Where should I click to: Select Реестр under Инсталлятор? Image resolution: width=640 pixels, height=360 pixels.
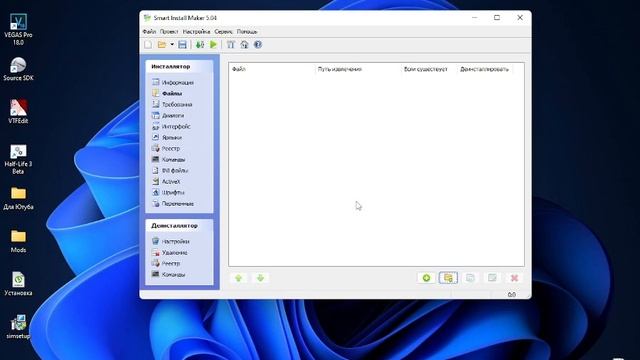(x=166, y=149)
